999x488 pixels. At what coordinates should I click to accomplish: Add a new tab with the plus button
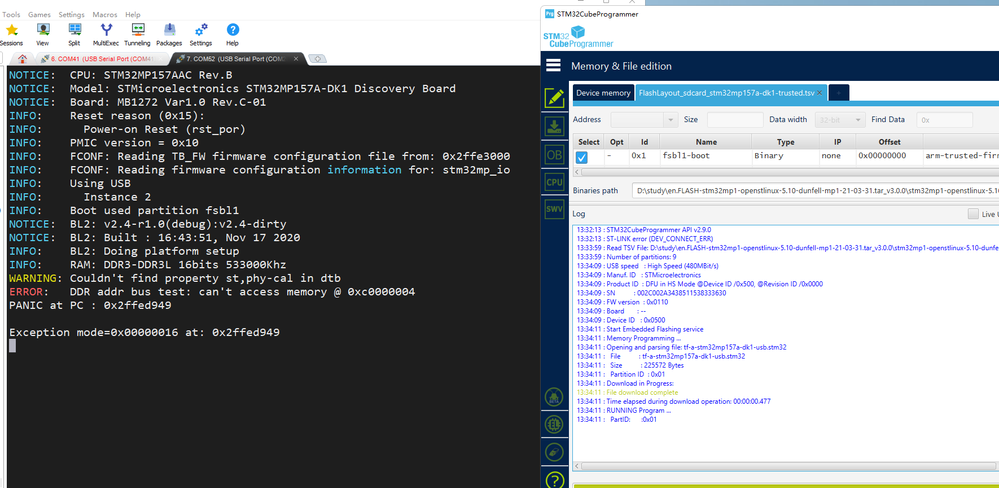coord(839,93)
